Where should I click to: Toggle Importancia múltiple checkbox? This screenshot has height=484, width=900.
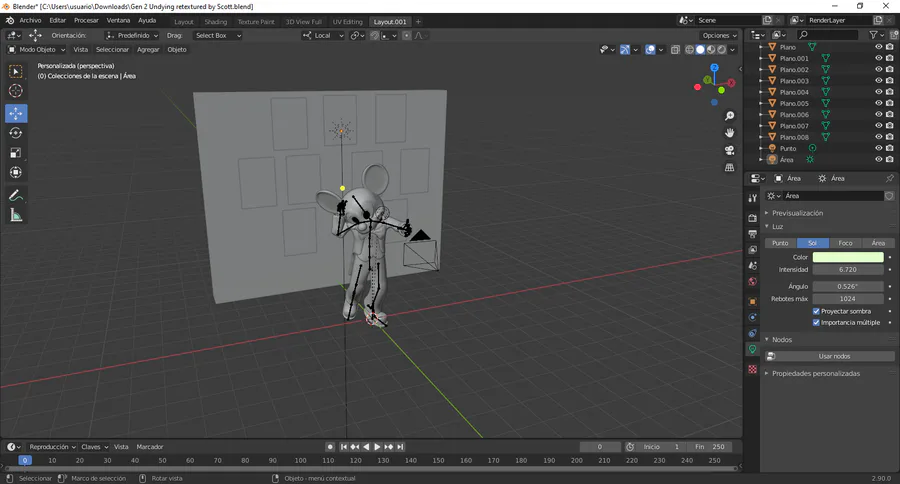click(x=816, y=323)
